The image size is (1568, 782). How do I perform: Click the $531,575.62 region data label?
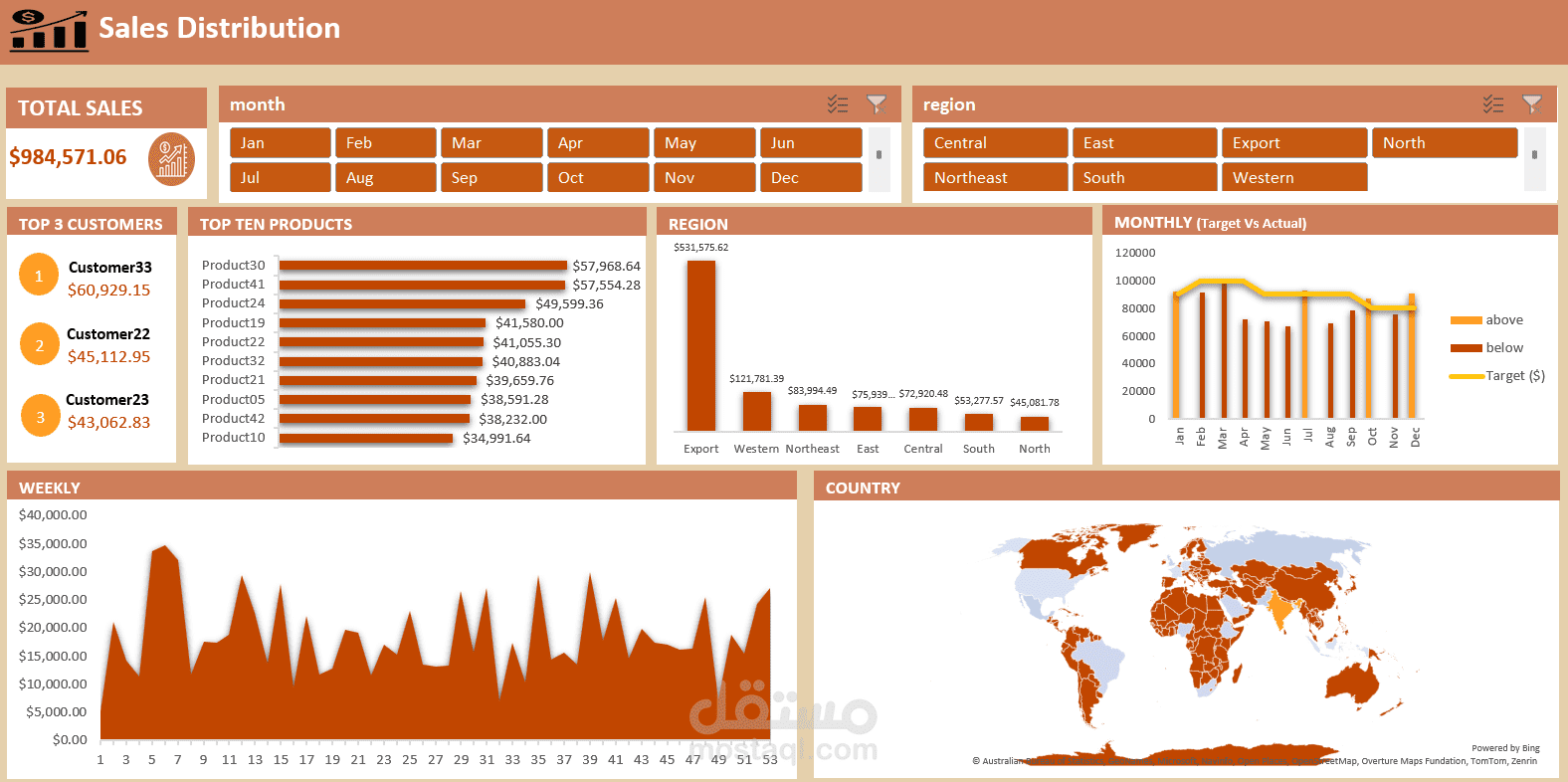coord(701,248)
